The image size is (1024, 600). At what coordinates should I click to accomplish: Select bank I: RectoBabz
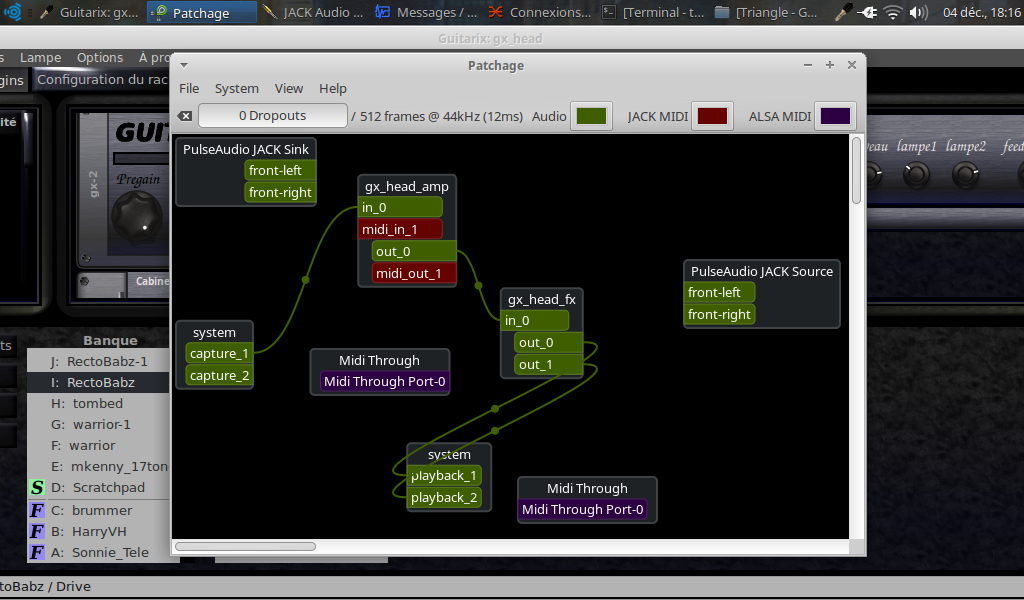99,383
